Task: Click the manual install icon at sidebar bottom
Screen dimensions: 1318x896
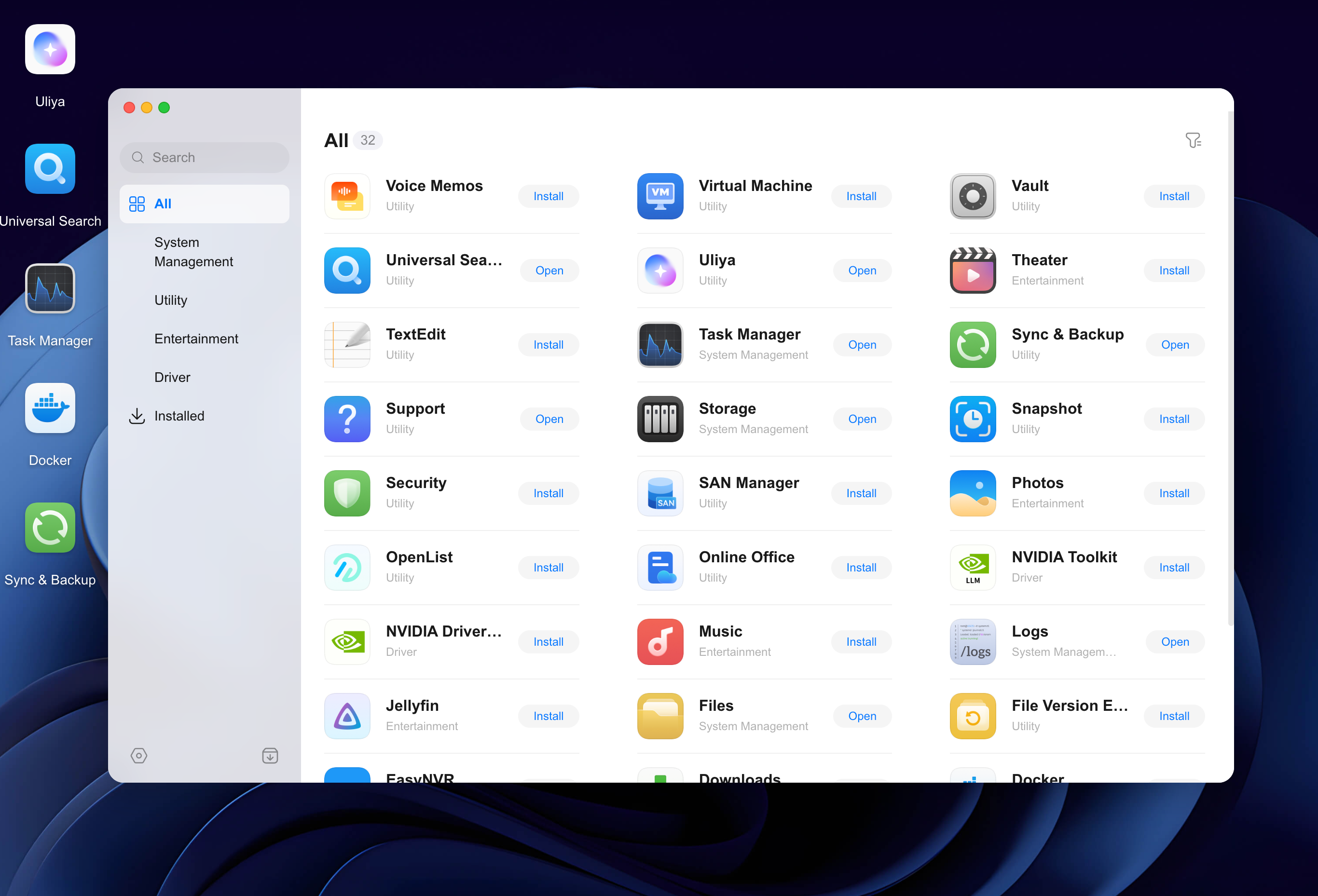Action: 270,756
